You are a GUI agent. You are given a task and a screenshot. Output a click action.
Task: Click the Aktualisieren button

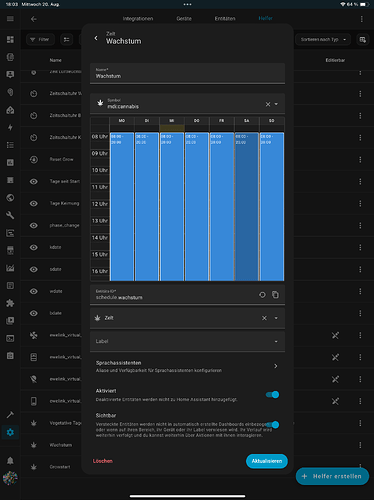pyautogui.click(x=267, y=461)
